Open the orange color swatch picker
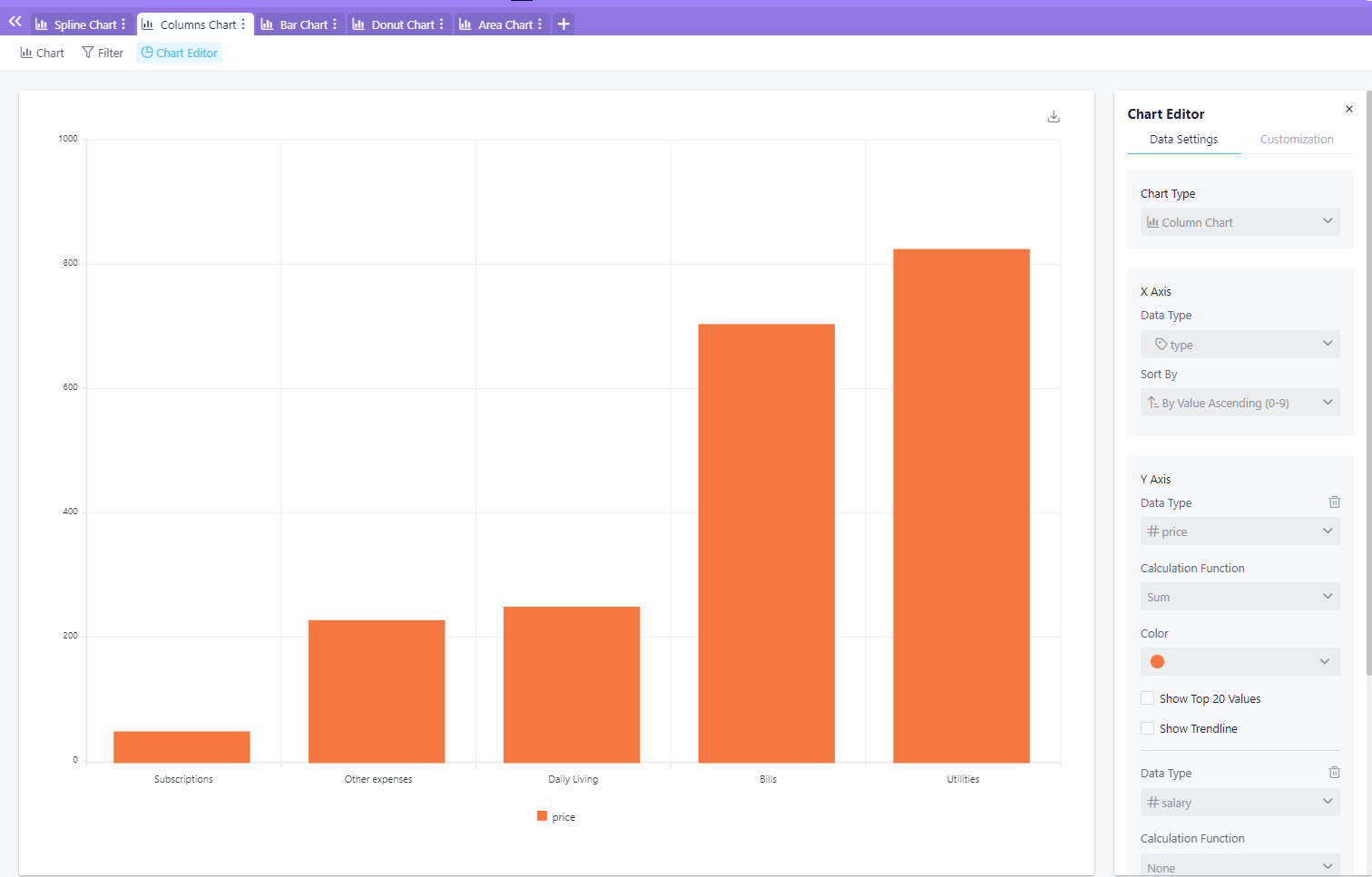Viewport: 1372px width, 877px height. pyautogui.click(x=1240, y=661)
